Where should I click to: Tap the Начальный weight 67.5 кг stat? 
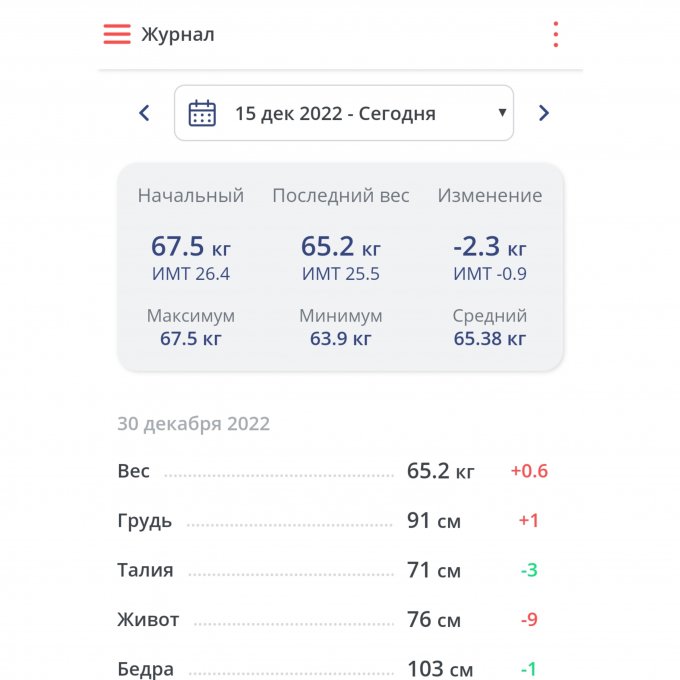point(190,246)
